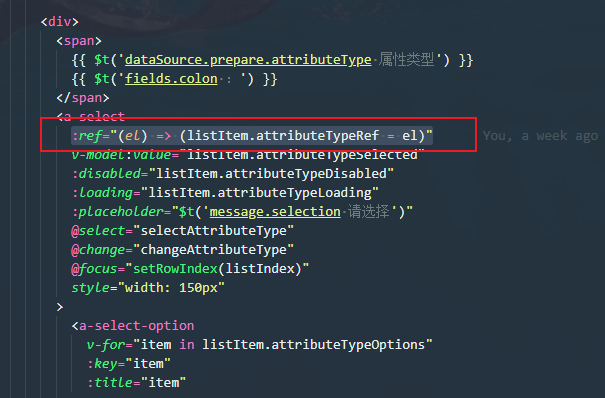Screen dimensions: 605x398
Task: Click the closing '>' bracket of a-select
Action: (x=60, y=307)
